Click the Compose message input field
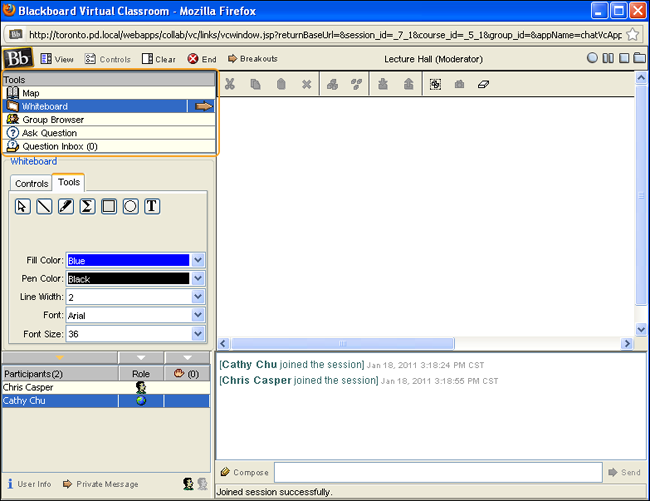 tap(437, 472)
